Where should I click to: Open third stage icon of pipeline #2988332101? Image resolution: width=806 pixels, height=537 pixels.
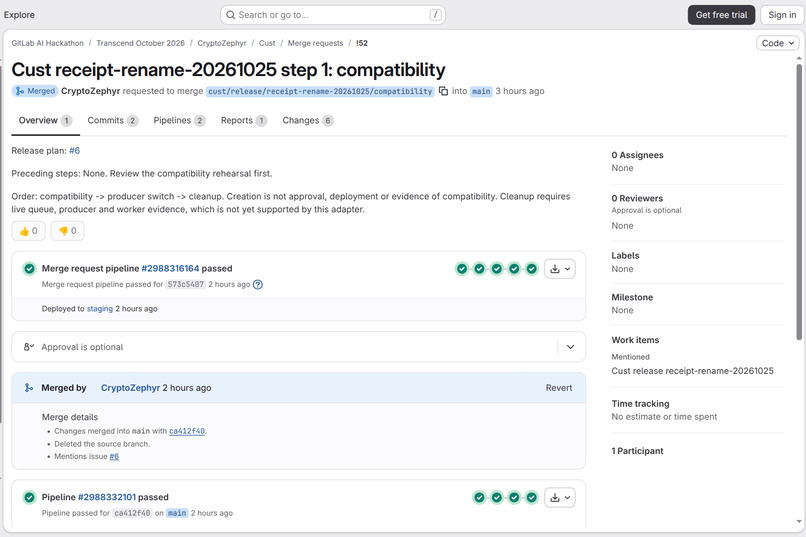515,497
